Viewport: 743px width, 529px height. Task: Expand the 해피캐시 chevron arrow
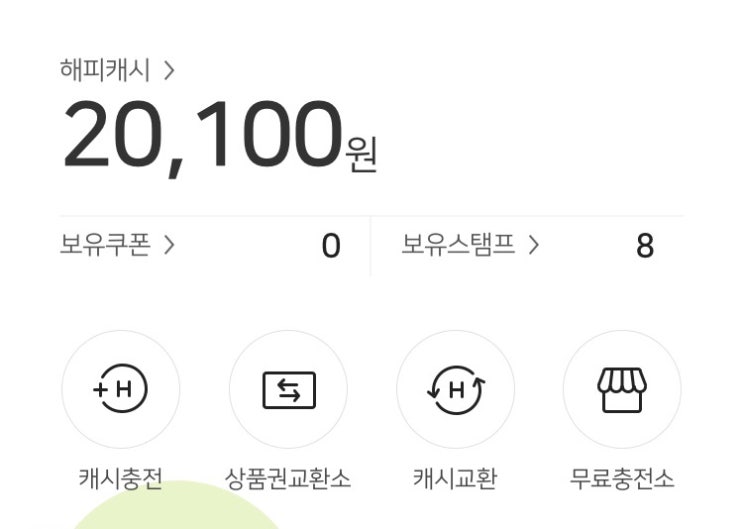[x=169, y=71]
